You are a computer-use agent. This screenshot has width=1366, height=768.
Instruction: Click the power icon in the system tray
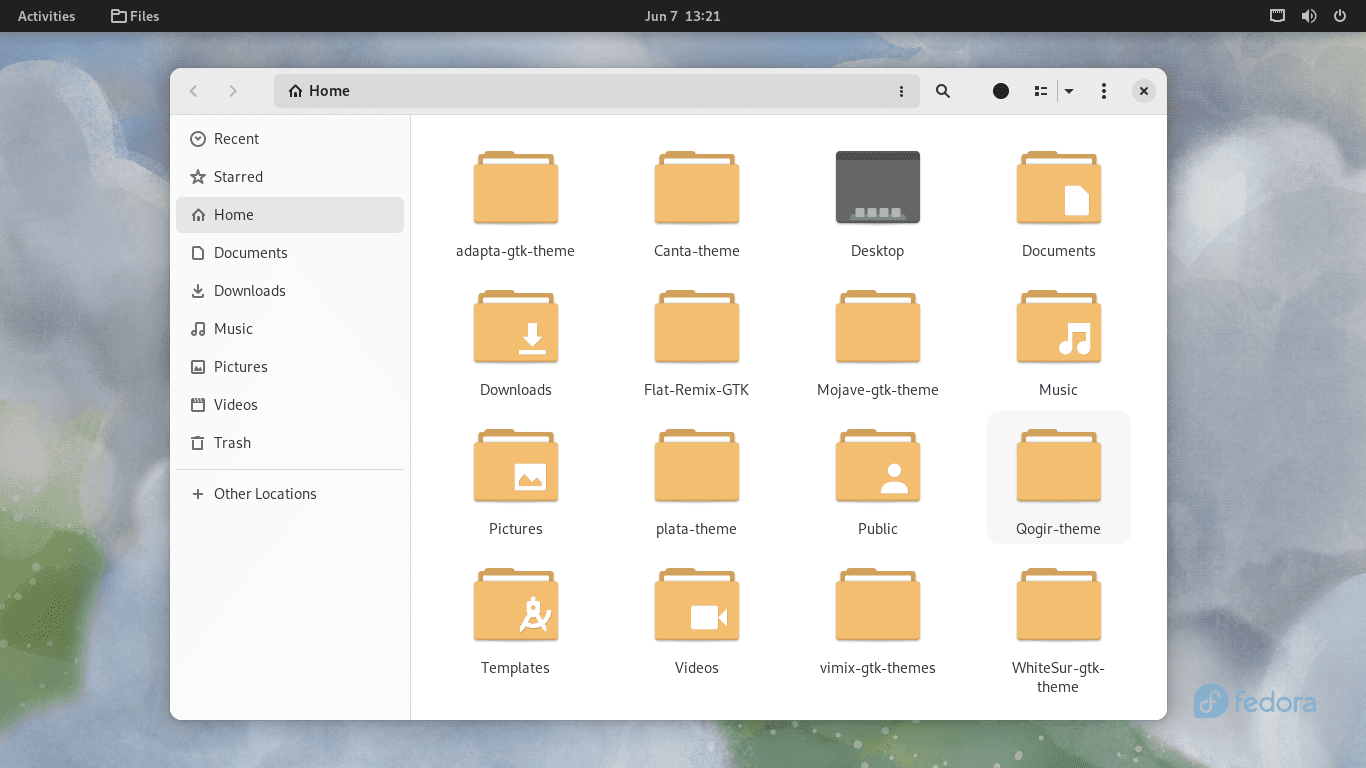1341,16
